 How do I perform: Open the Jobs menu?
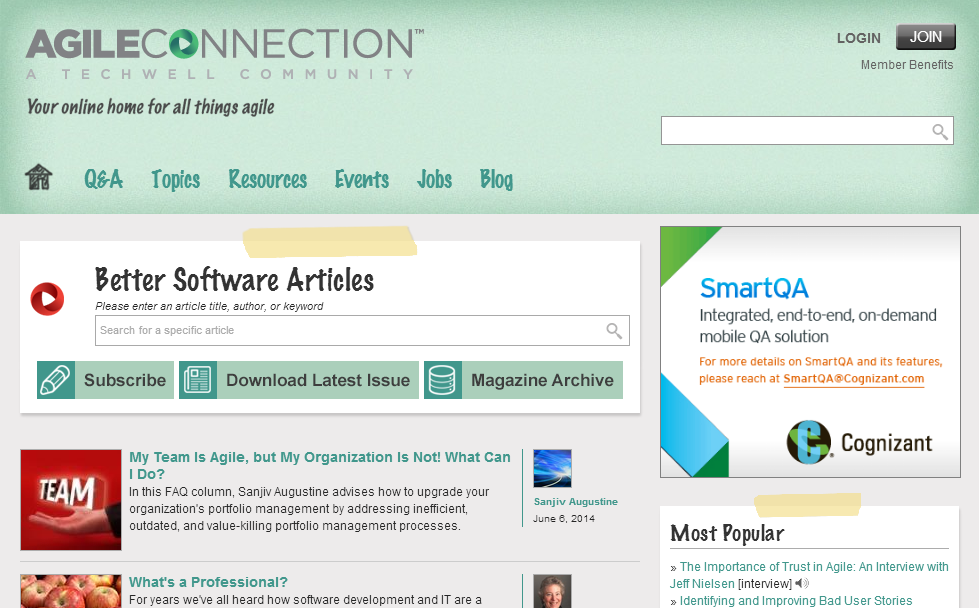tap(435, 179)
